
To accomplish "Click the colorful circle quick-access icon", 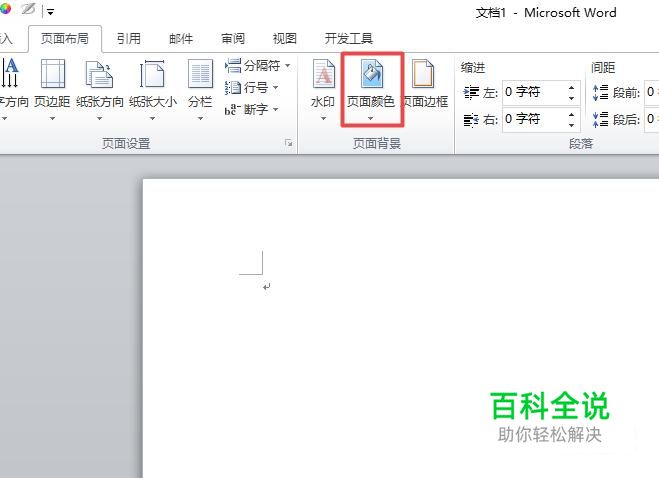I will click(5, 9).
